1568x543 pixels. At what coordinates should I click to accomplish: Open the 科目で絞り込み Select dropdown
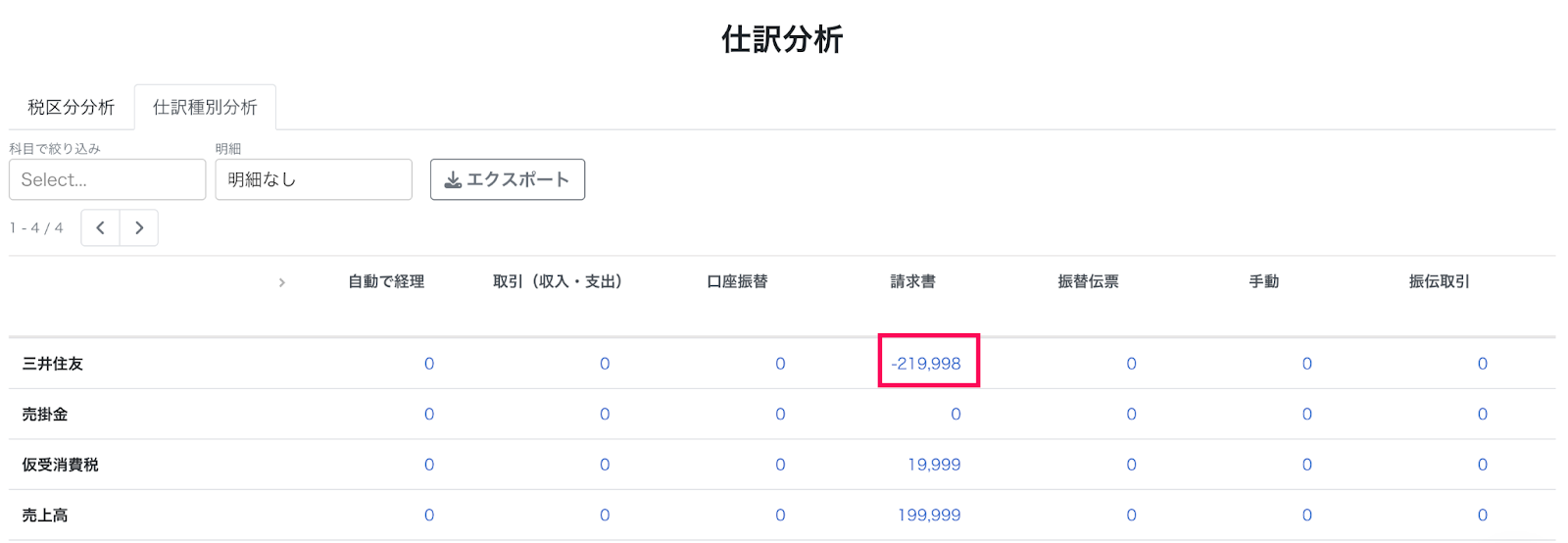(x=108, y=179)
